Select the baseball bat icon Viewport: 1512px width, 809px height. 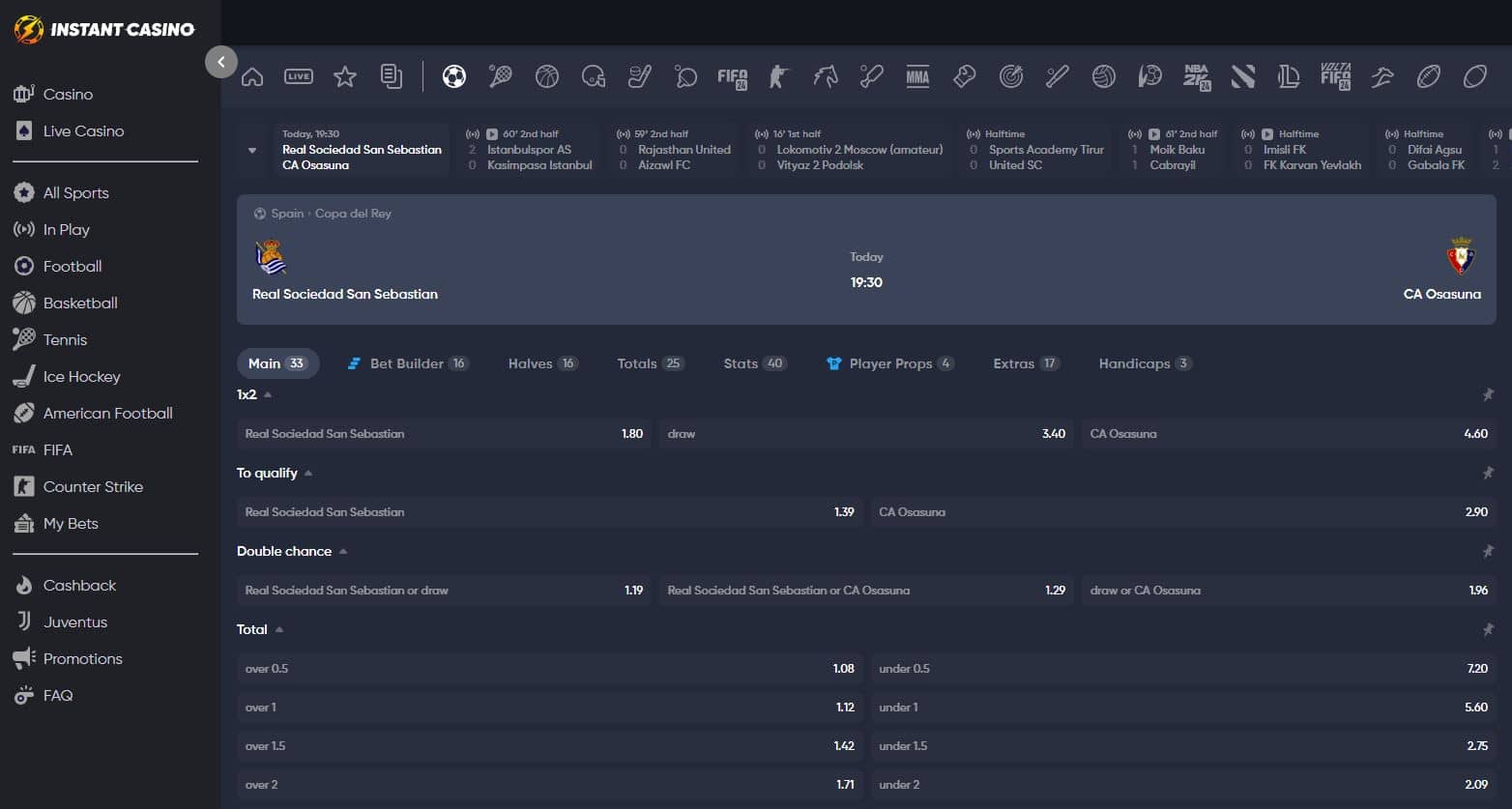point(1058,76)
